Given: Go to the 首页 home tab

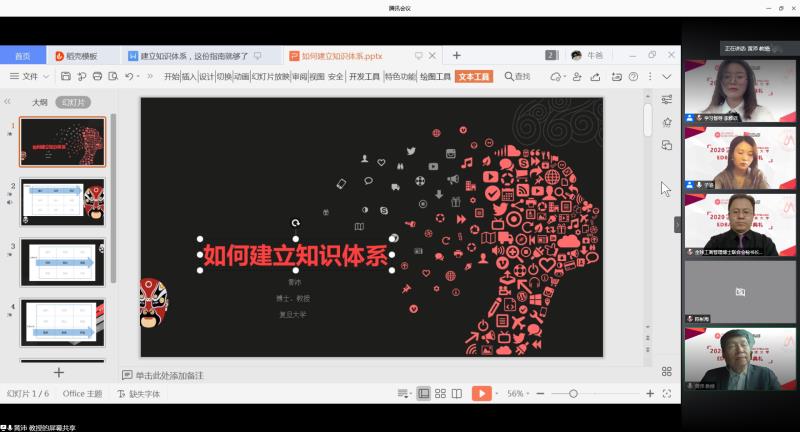Looking at the screenshot, I should tap(23, 56).
